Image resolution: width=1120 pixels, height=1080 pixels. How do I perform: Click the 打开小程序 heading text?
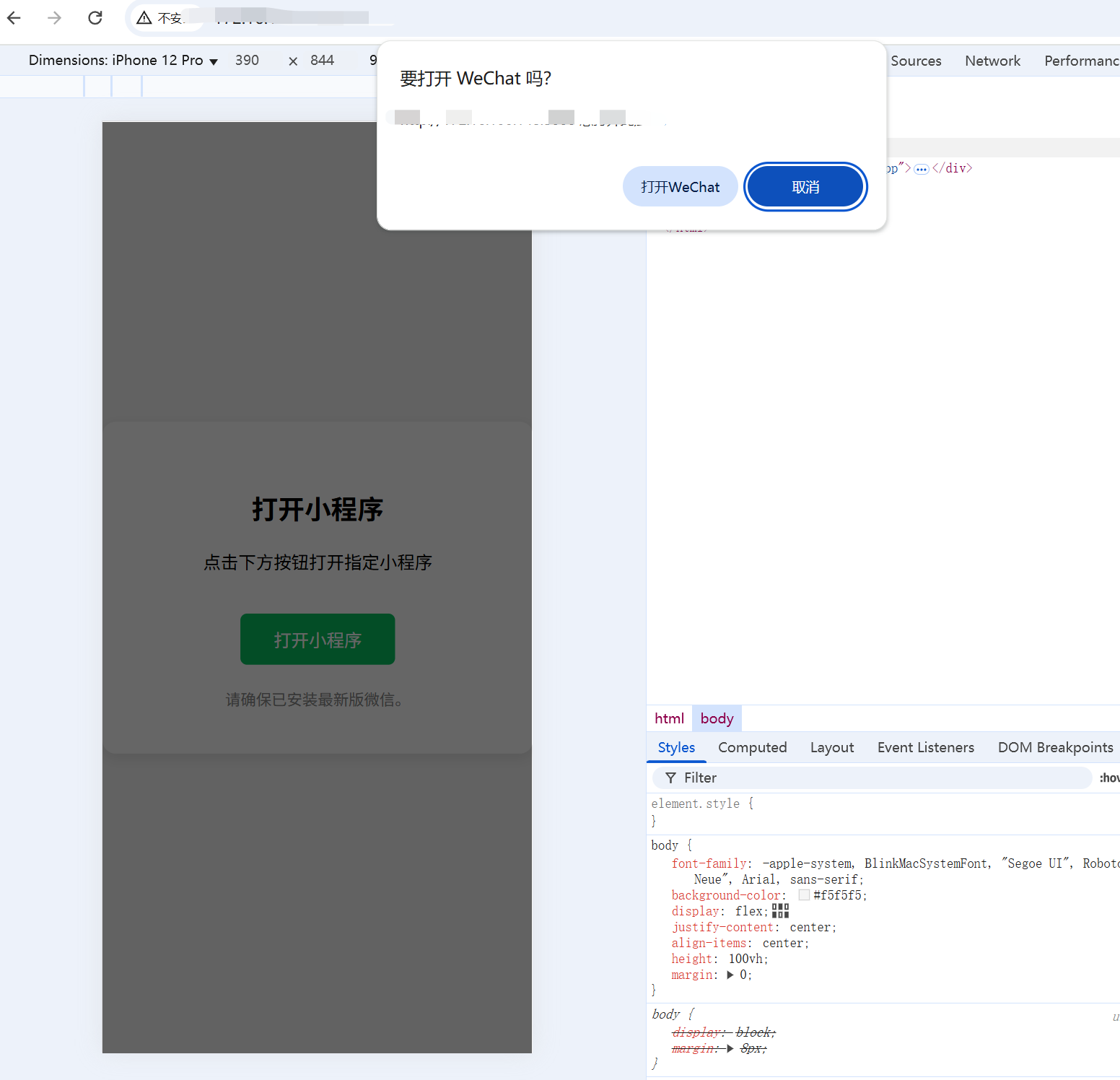(x=318, y=510)
